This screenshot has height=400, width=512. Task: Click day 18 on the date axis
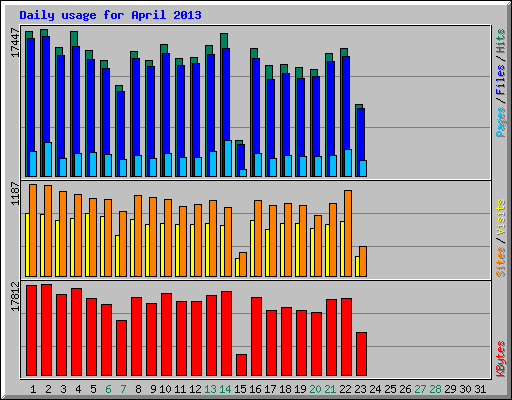coord(285,389)
